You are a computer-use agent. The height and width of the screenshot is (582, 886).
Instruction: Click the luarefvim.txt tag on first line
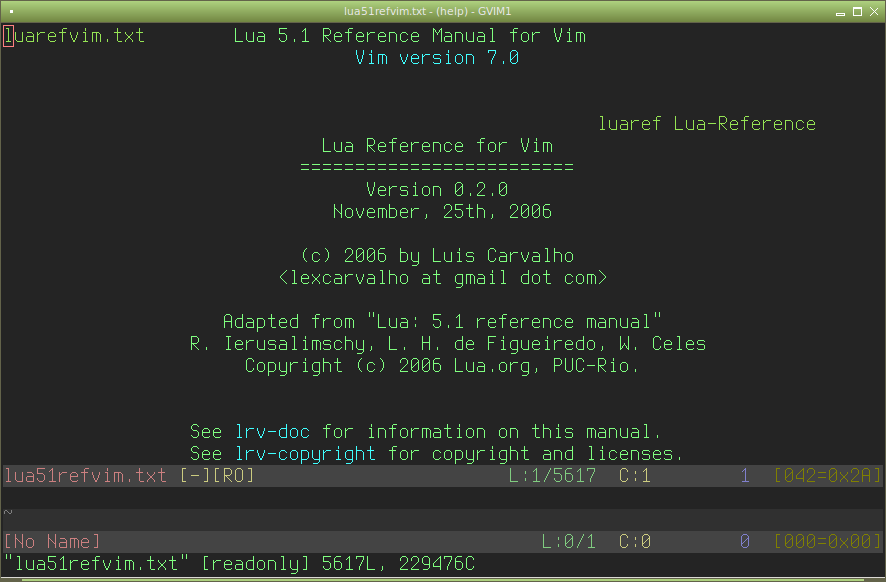pyautogui.click(x=75, y=36)
